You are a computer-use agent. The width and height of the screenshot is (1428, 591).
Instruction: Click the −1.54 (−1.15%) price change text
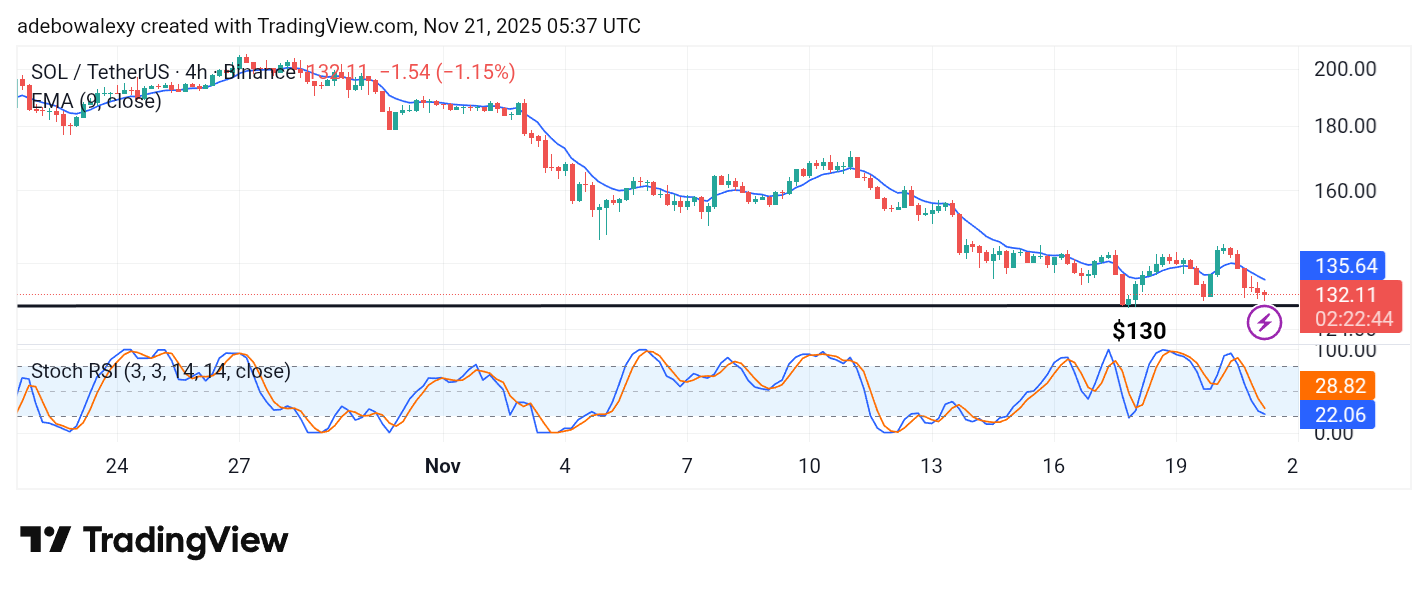click(447, 72)
